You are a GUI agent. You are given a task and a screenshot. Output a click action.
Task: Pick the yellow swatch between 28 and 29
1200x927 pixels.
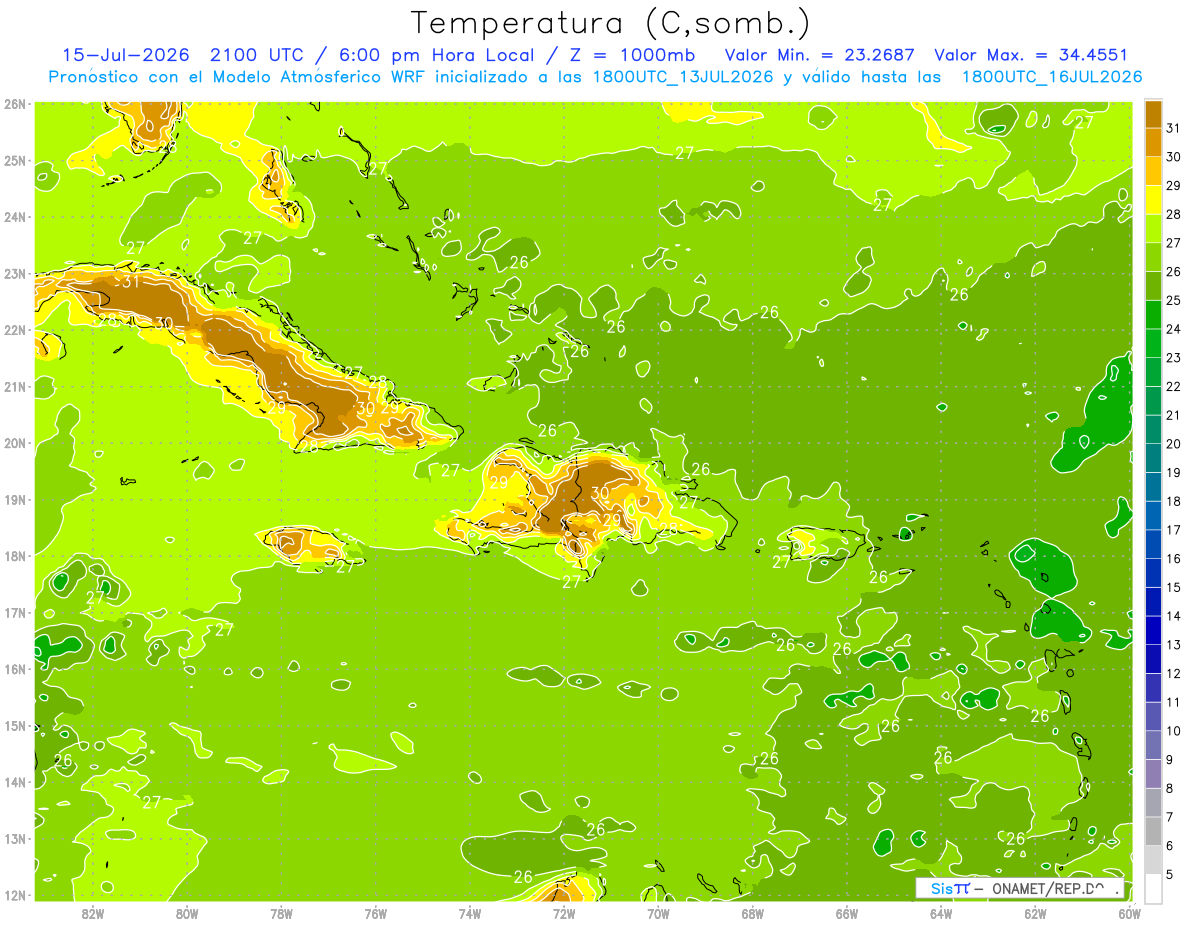[x=1153, y=200]
